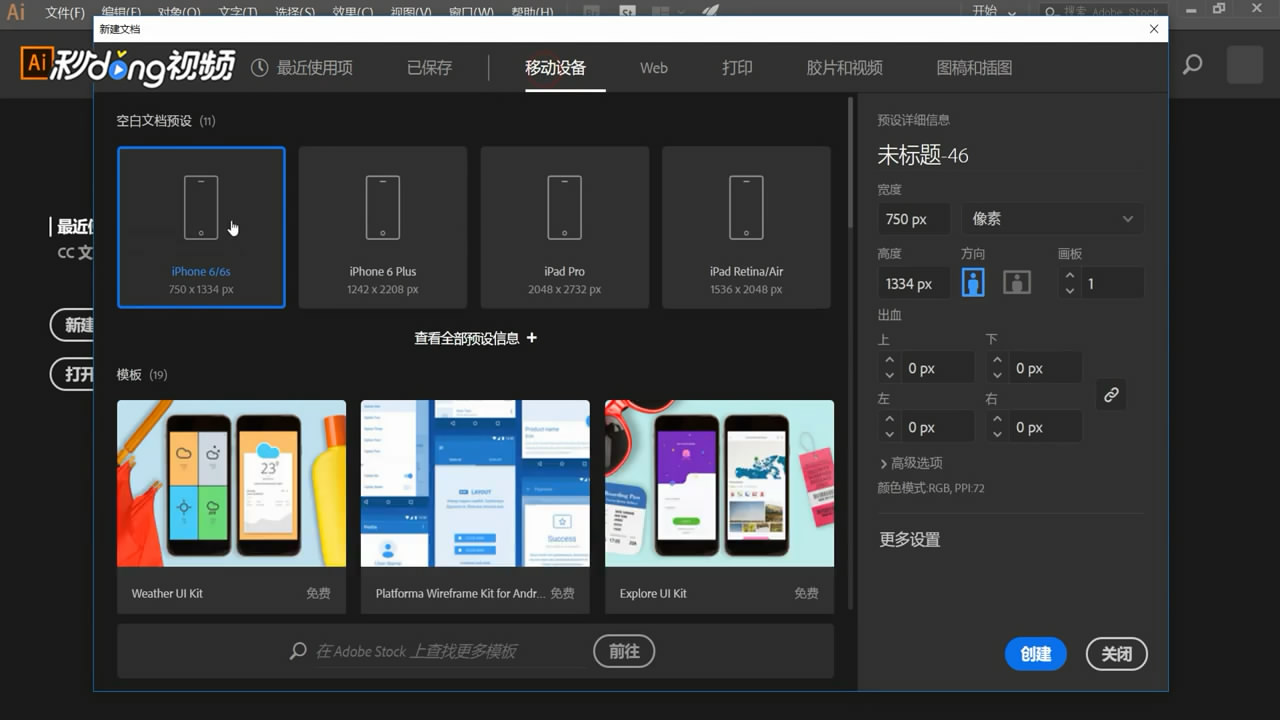Click the 前往 button

click(624, 651)
